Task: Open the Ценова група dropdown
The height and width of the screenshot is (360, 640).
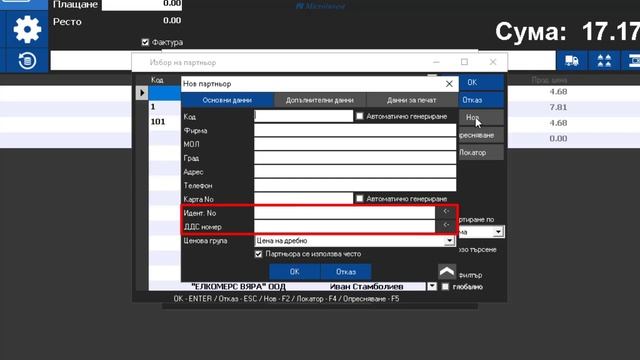Action: pos(449,241)
